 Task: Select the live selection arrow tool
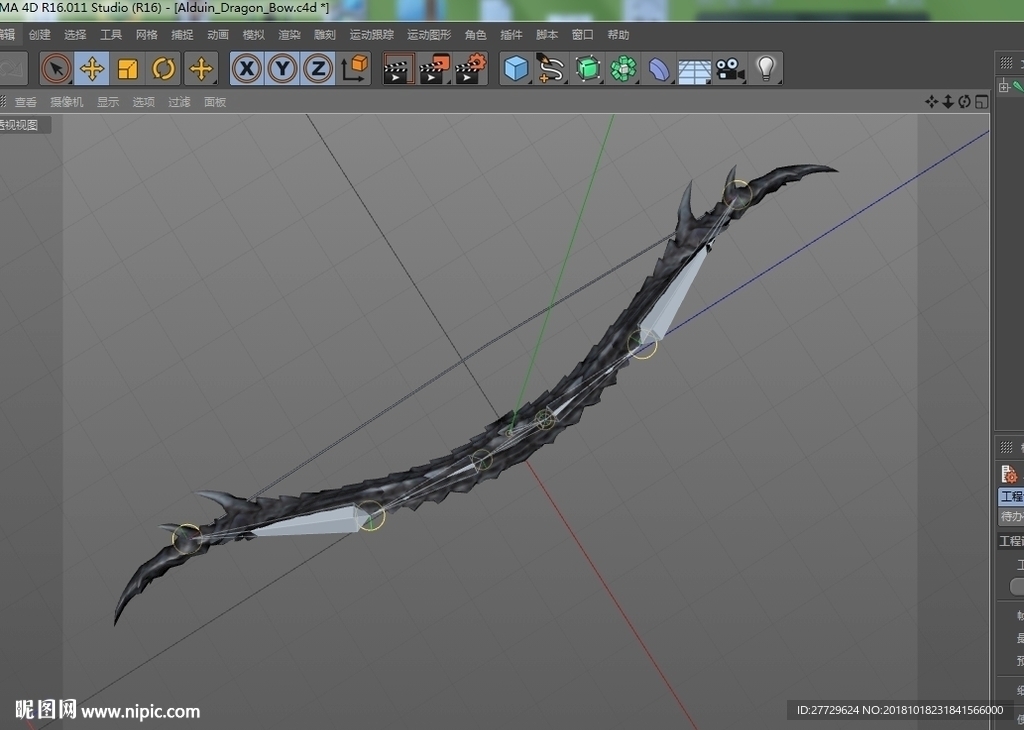56,69
